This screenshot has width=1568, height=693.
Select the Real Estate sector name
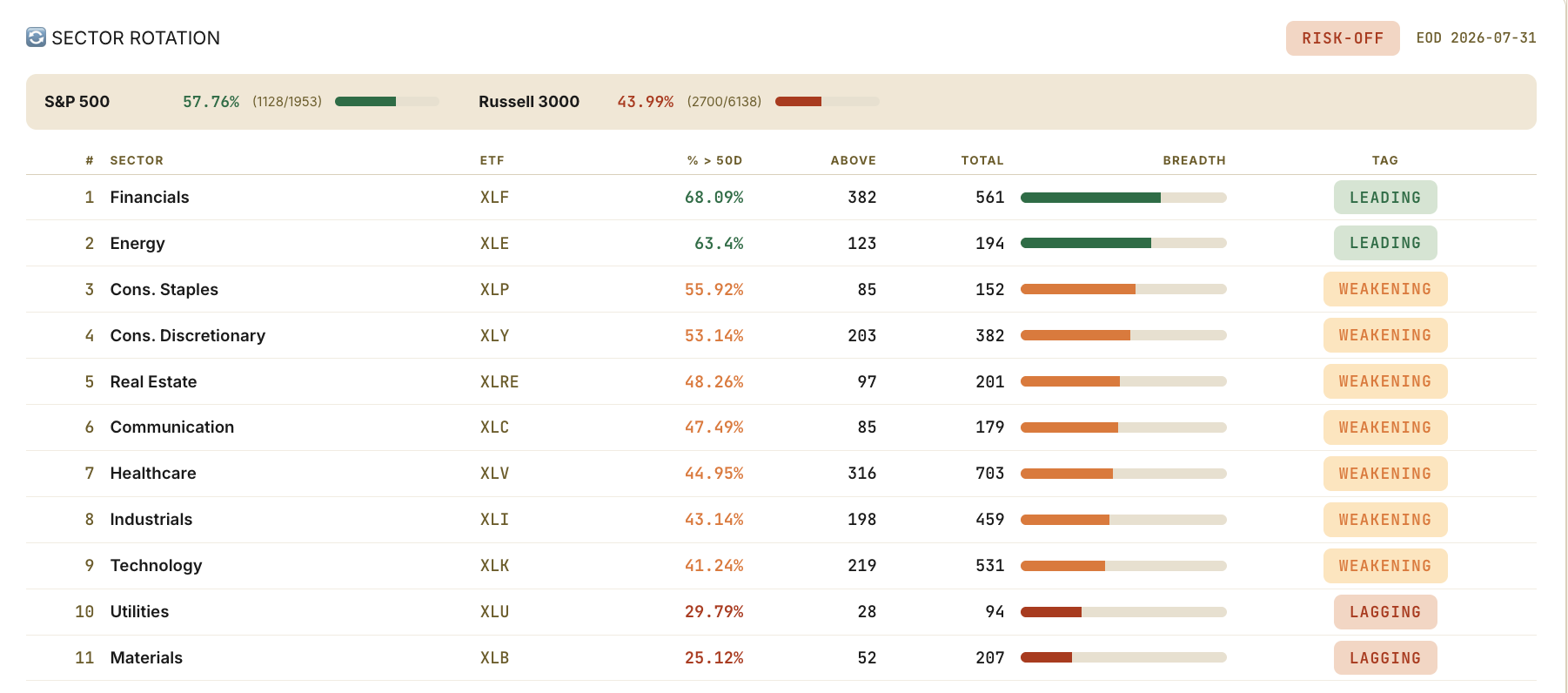pyautogui.click(x=153, y=381)
